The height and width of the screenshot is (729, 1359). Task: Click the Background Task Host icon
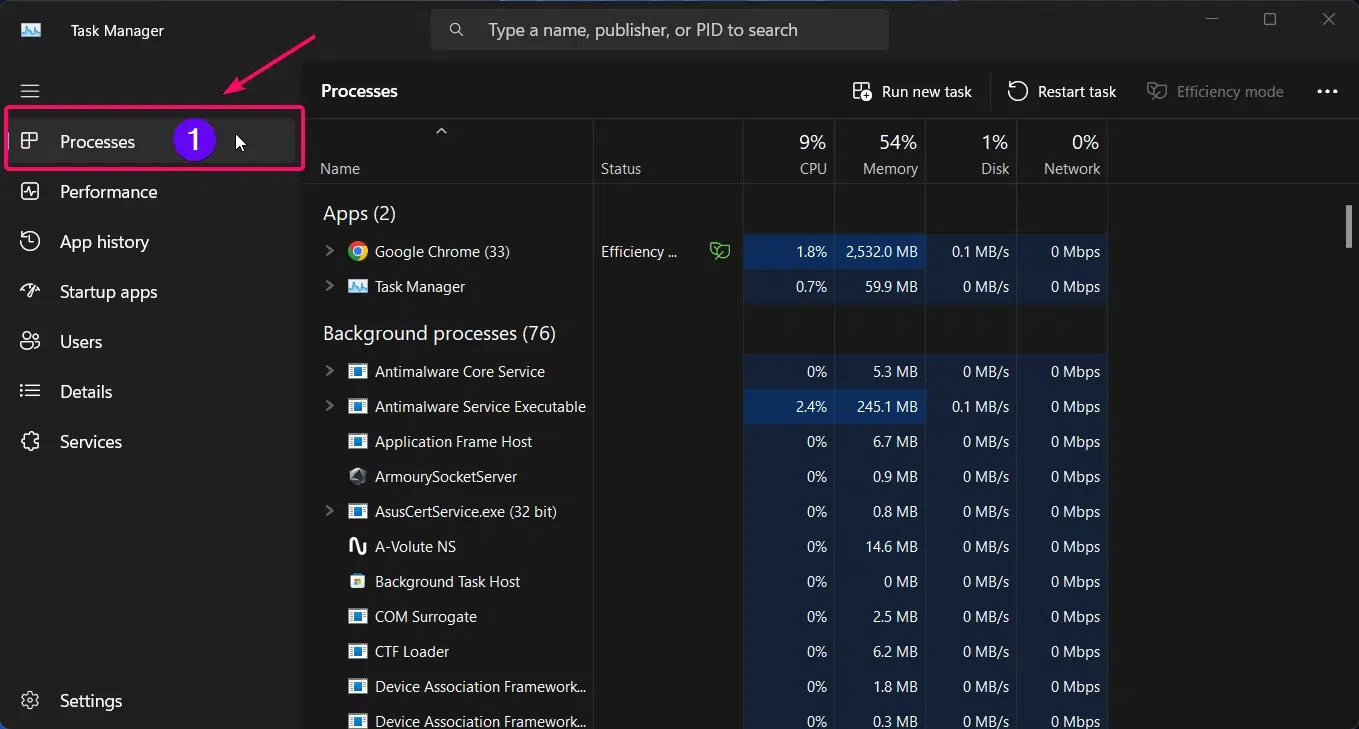coord(357,581)
